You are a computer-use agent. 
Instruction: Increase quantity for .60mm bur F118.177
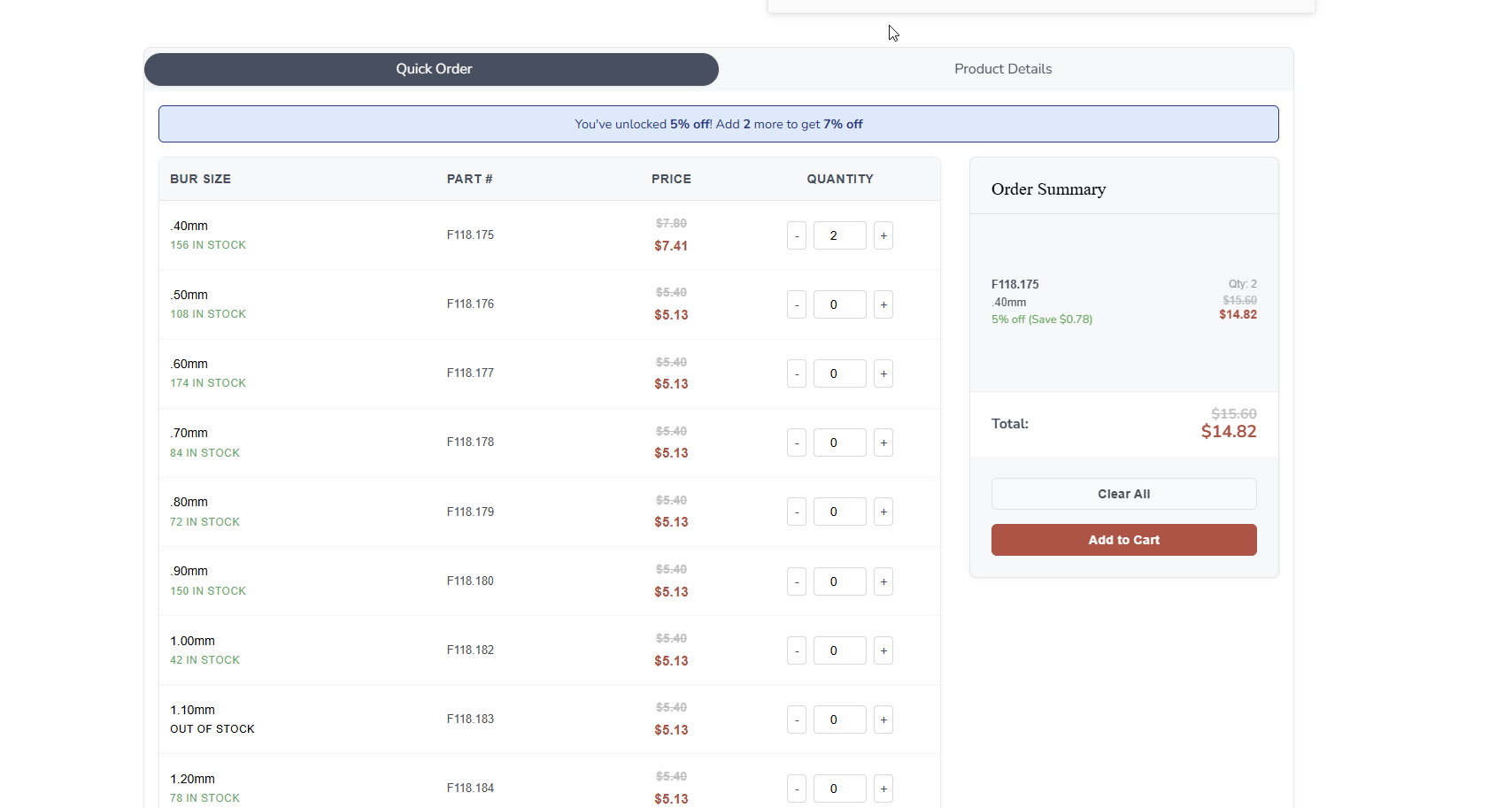(883, 373)
